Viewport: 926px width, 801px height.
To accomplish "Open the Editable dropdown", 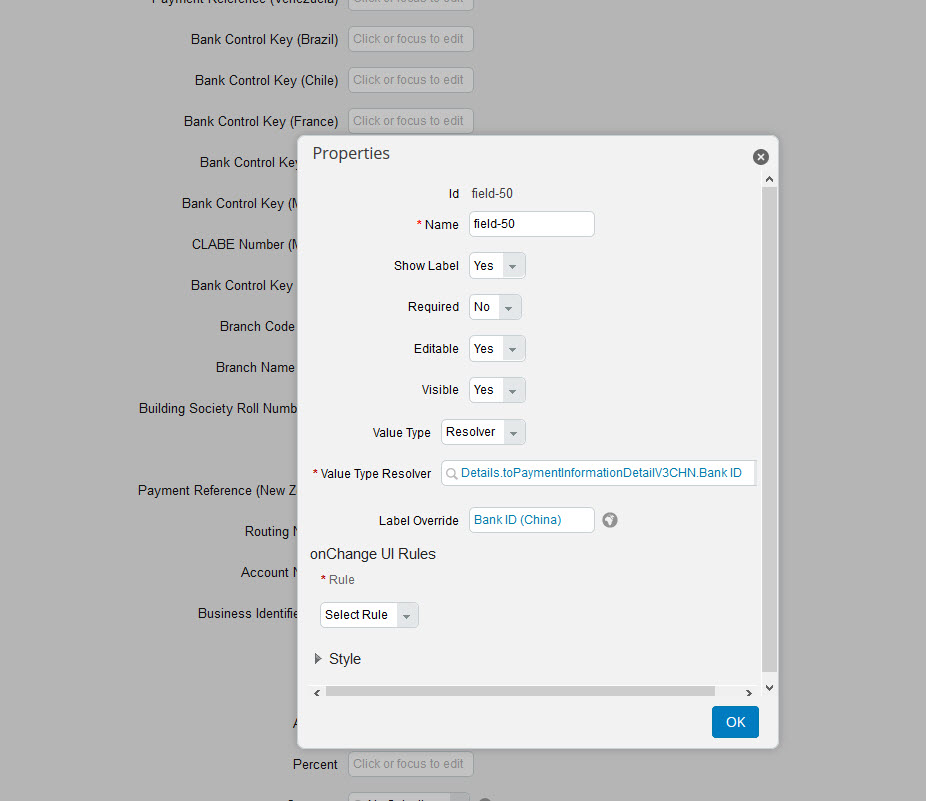I will pos(497,349).
